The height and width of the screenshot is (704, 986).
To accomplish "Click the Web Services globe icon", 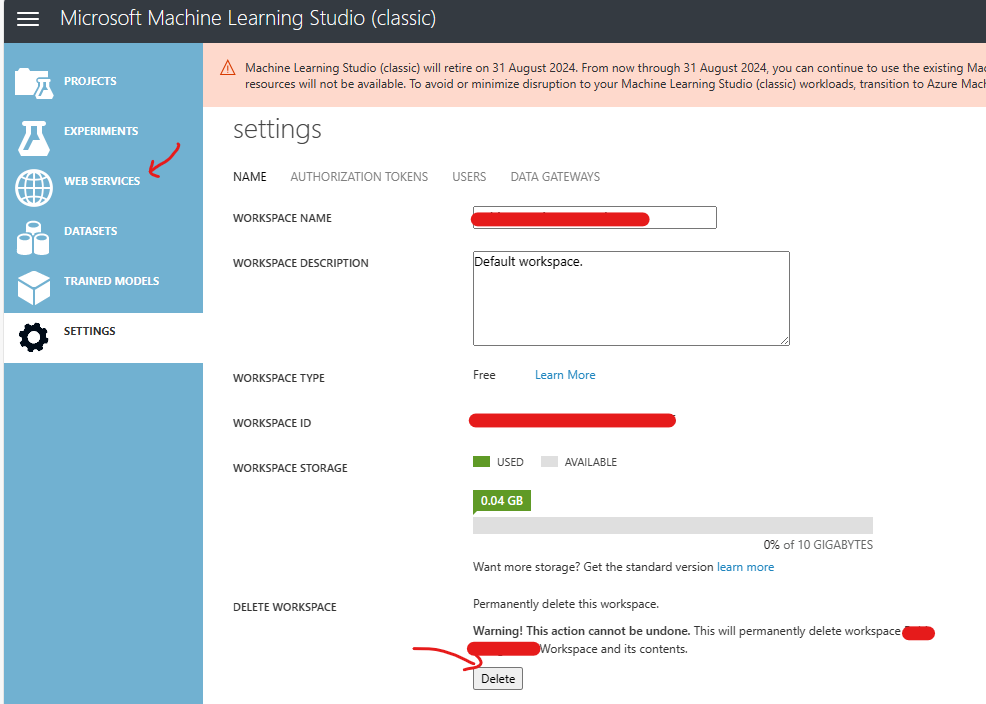I will point(34,187).
